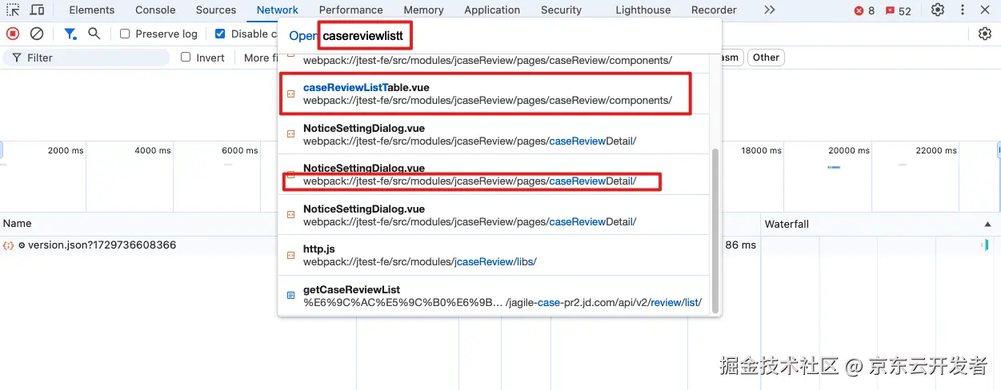This screenshot has width=1001, height=390.
Task: Open network panel settings gear
Action: pyautogui.click(x=985, y=34)
